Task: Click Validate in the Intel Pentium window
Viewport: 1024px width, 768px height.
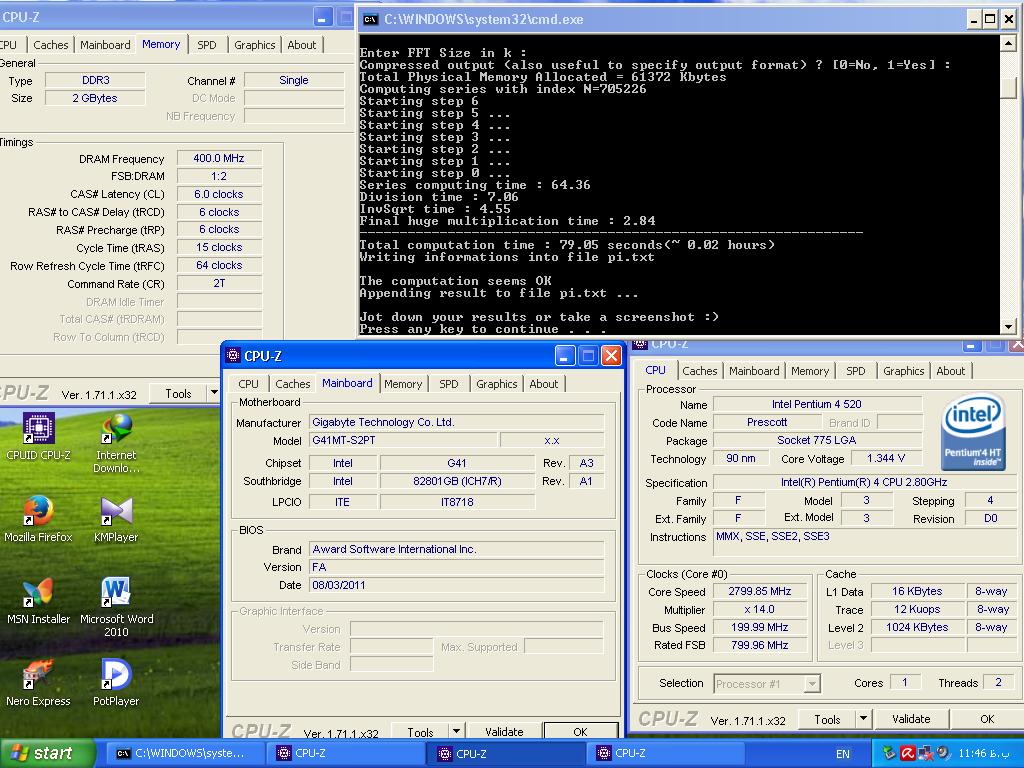Action: (x=911, y=719)
